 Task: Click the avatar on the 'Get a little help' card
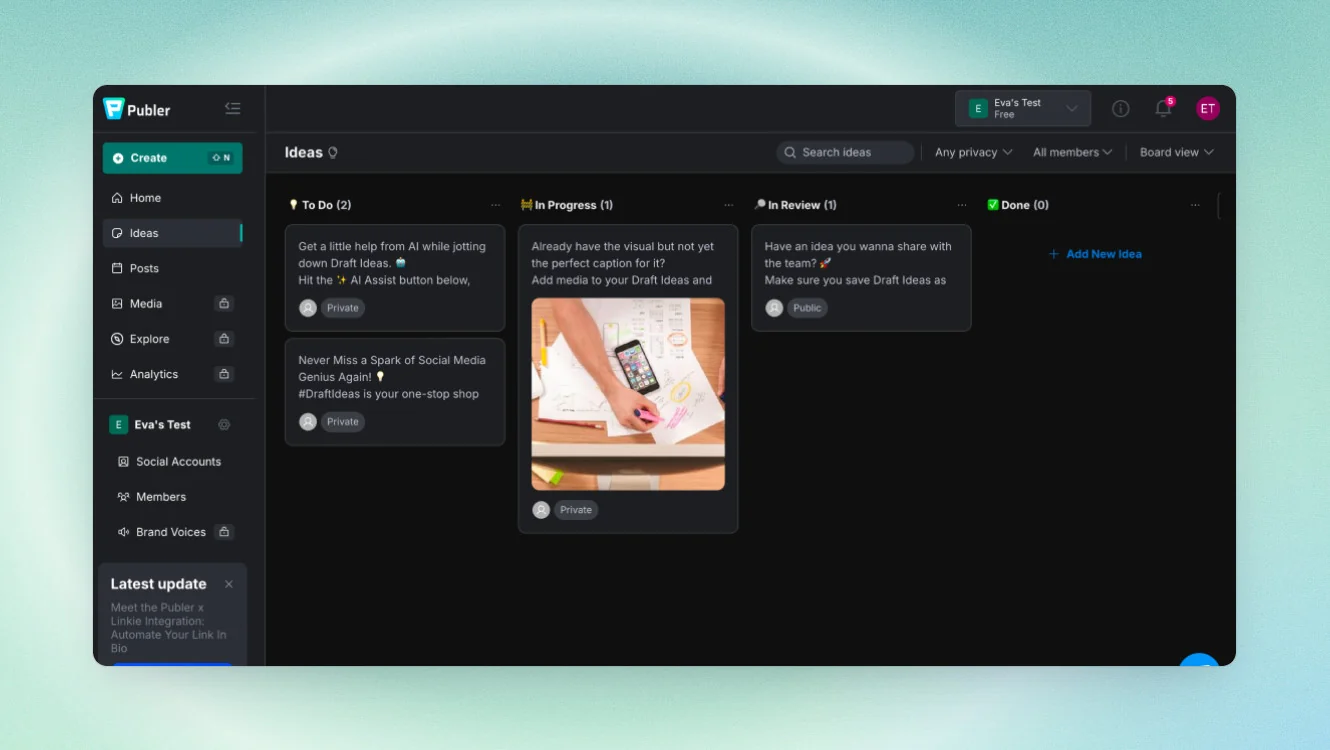click(308, 308)
